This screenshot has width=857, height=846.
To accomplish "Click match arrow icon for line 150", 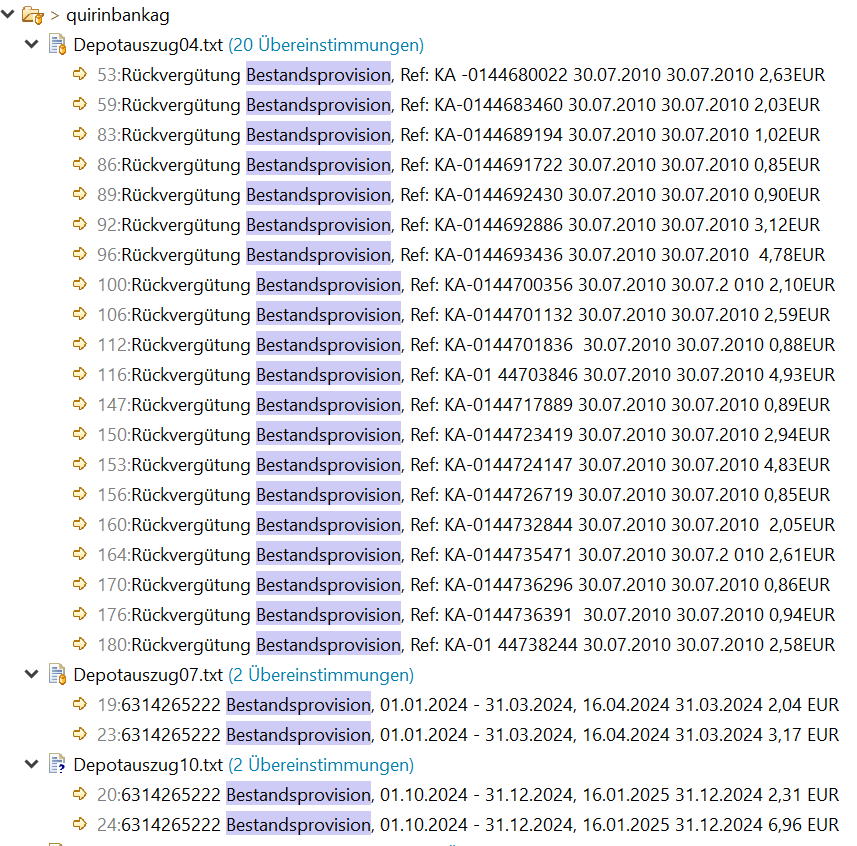I will pos(80,434).
